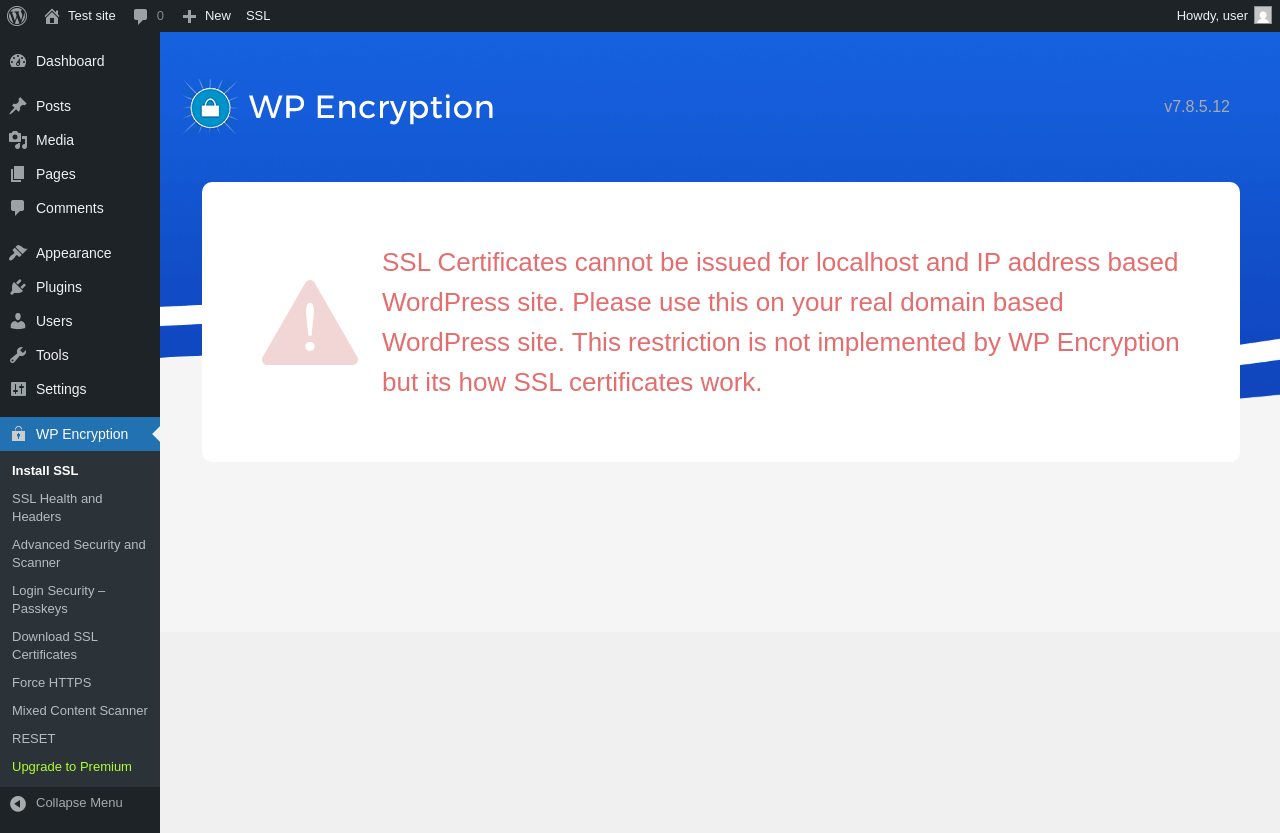Click the Plugins plug icon
The height and width of the screenshot is (833, 1280).
pos(18,287)
